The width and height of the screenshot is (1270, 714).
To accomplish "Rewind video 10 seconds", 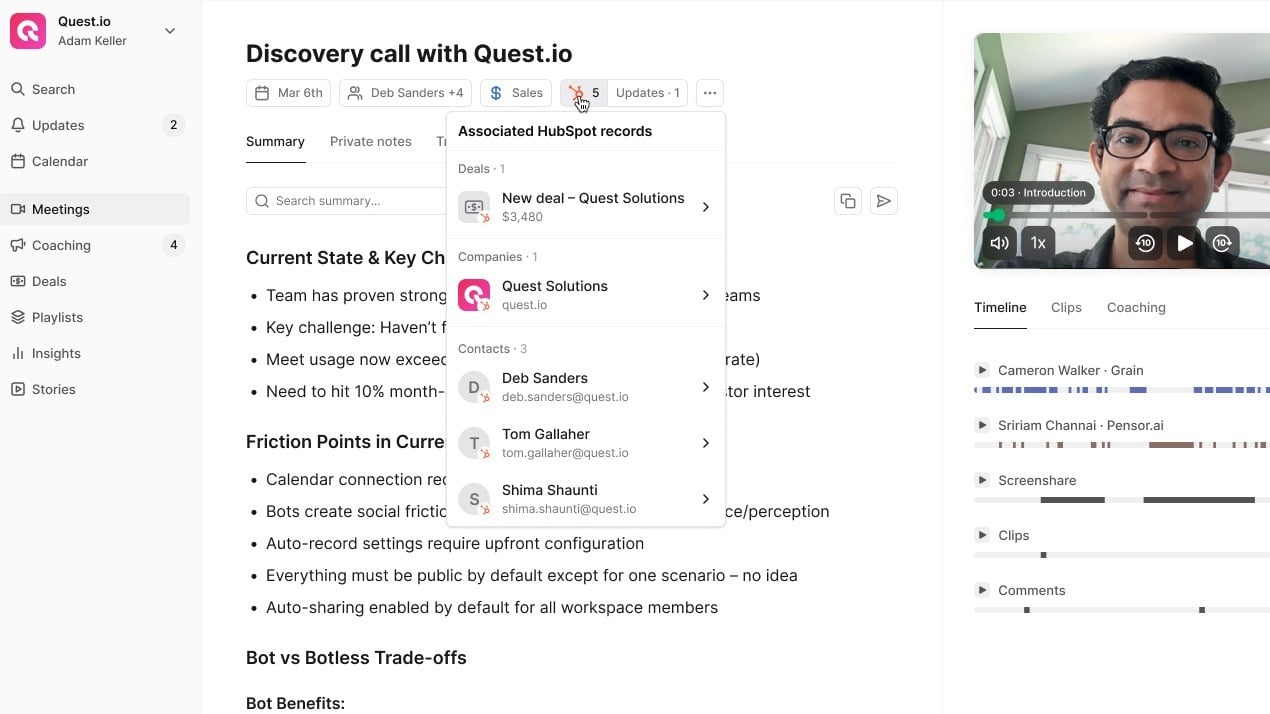I will 1145,243.
